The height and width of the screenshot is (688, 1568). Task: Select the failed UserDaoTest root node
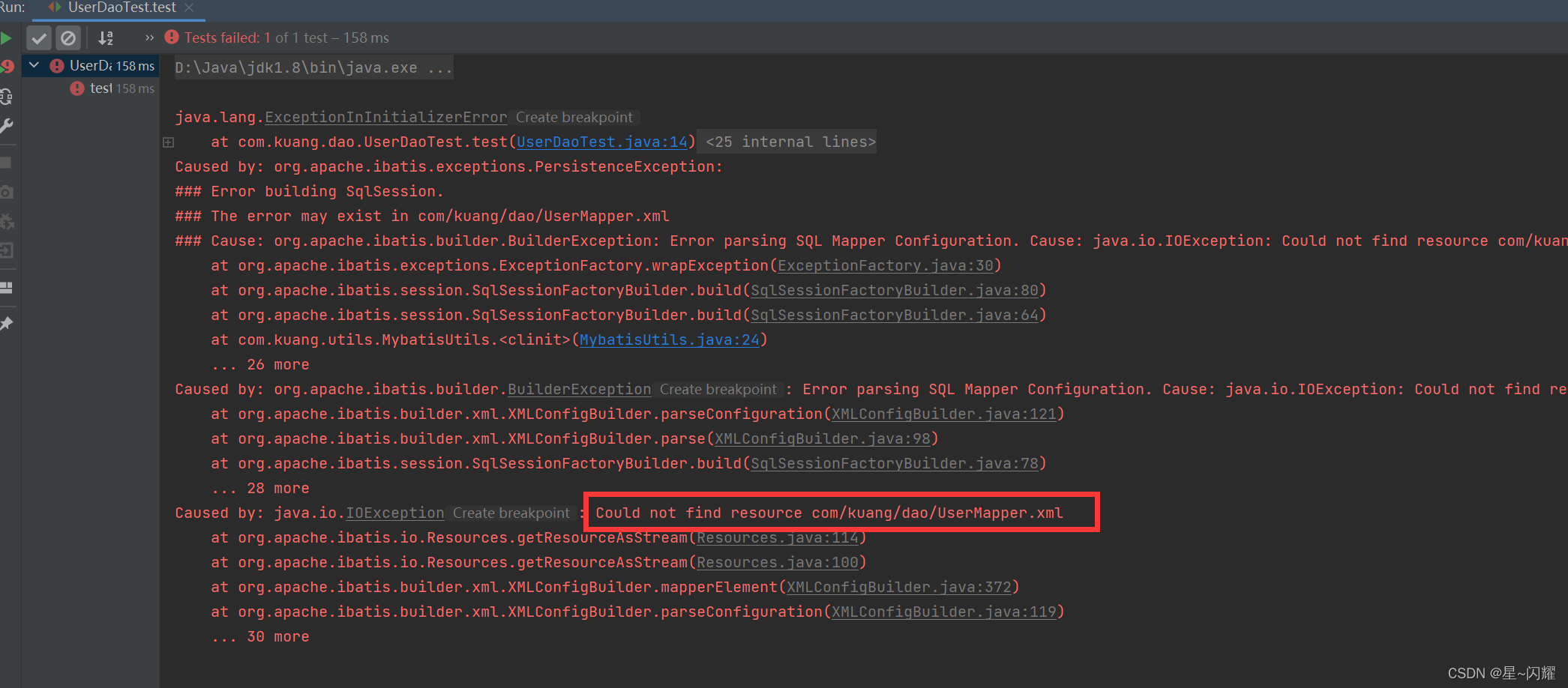(x=91, y=66)
